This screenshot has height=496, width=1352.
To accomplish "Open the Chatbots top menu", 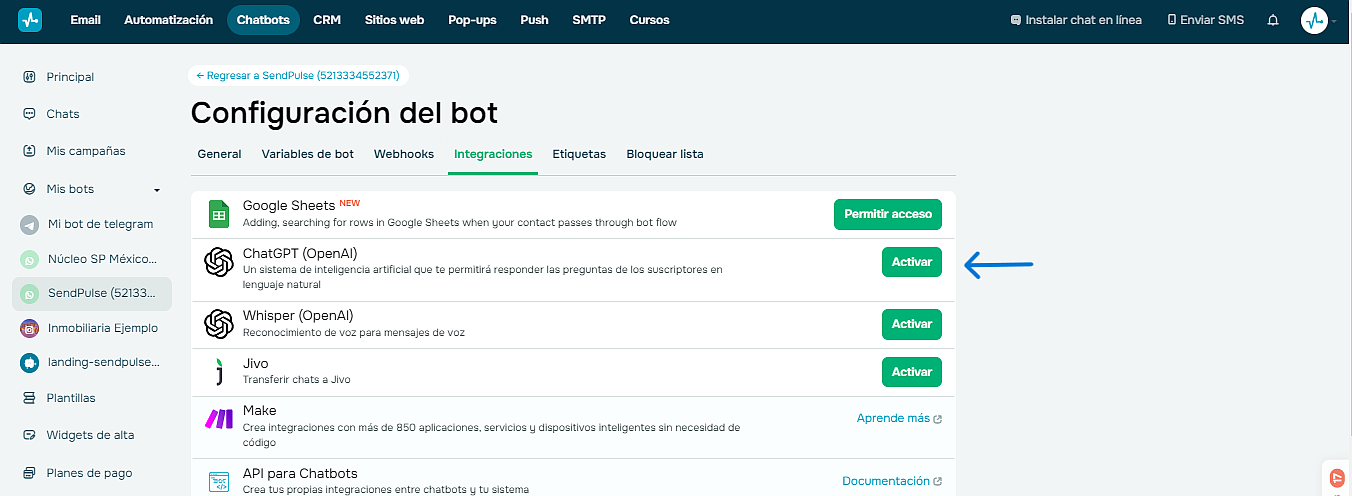I will tap(263, 20).
